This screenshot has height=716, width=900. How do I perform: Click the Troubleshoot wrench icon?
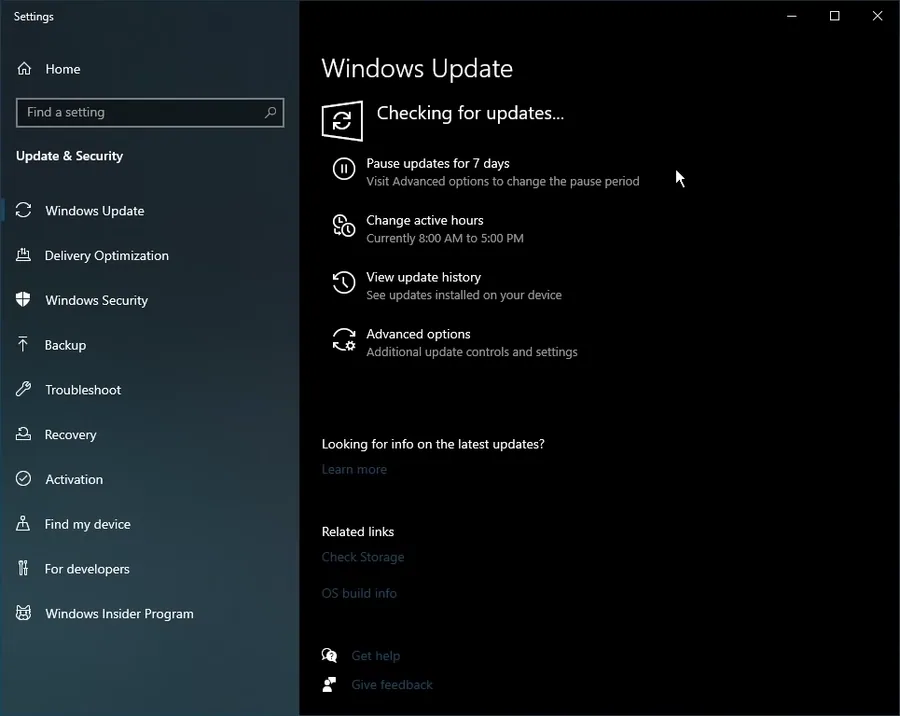click(x=23, y=389)
